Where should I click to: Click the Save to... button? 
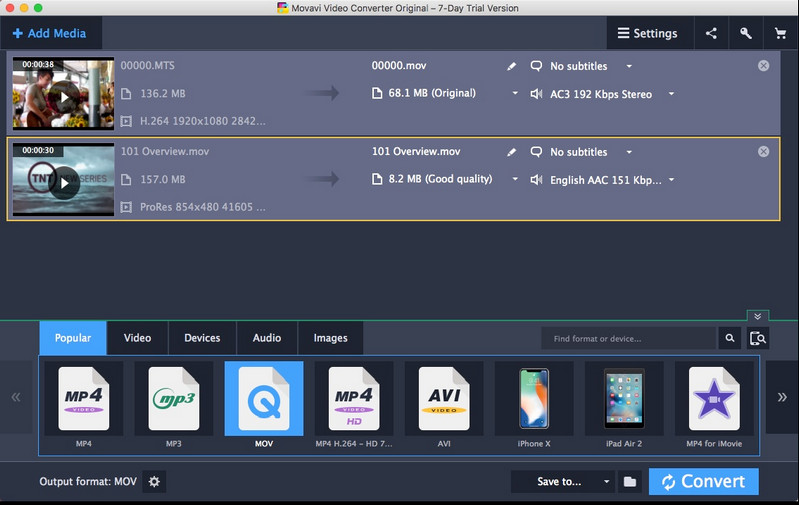[559, 482]
